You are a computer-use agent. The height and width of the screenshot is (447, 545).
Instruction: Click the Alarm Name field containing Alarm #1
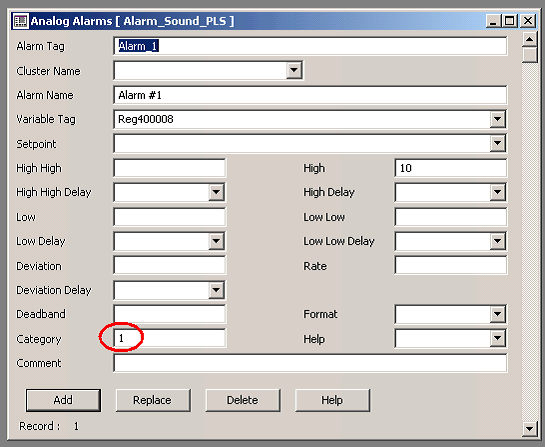[x=310, y=95]
